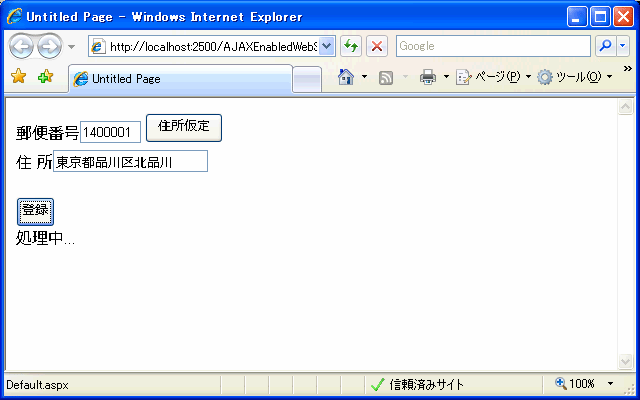Expand the address bar history dropdown
640x400 pixels.
point(327,46)
